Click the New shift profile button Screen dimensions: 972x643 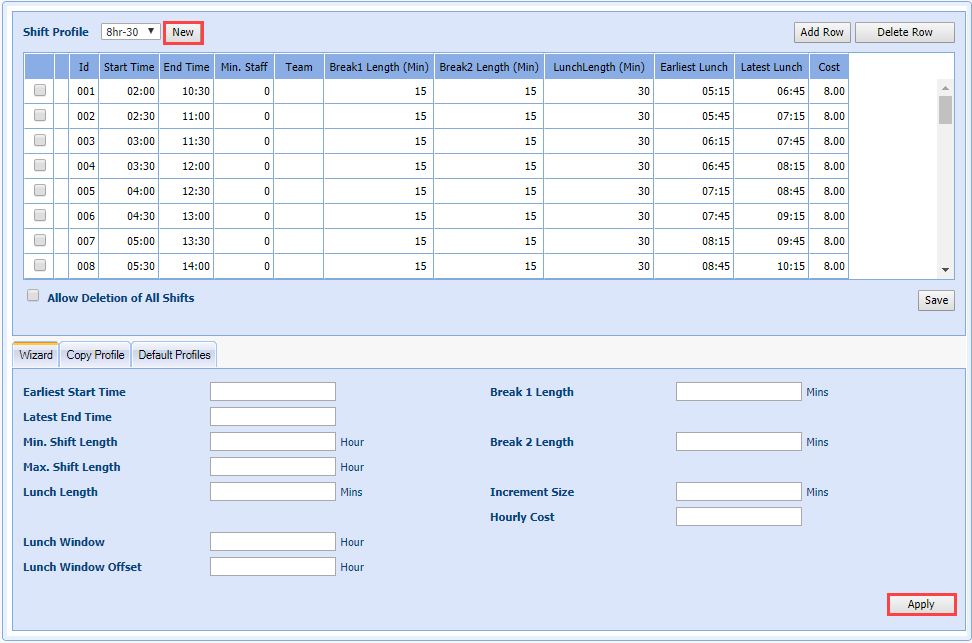183,32
